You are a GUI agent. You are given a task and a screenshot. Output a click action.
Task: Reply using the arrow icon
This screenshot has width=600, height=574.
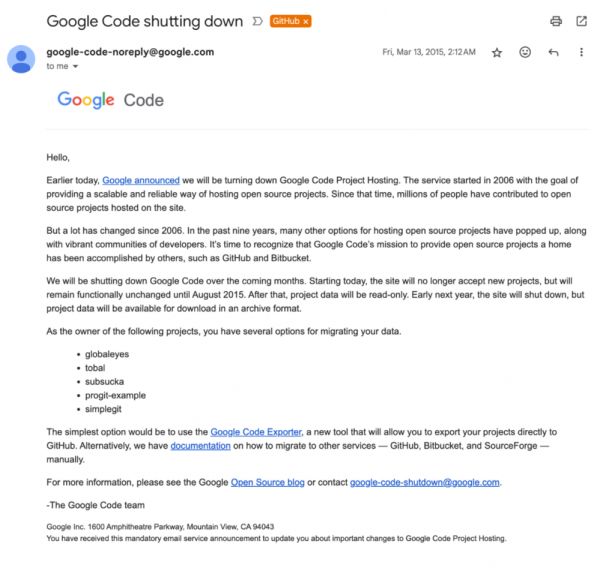[553, 52]
